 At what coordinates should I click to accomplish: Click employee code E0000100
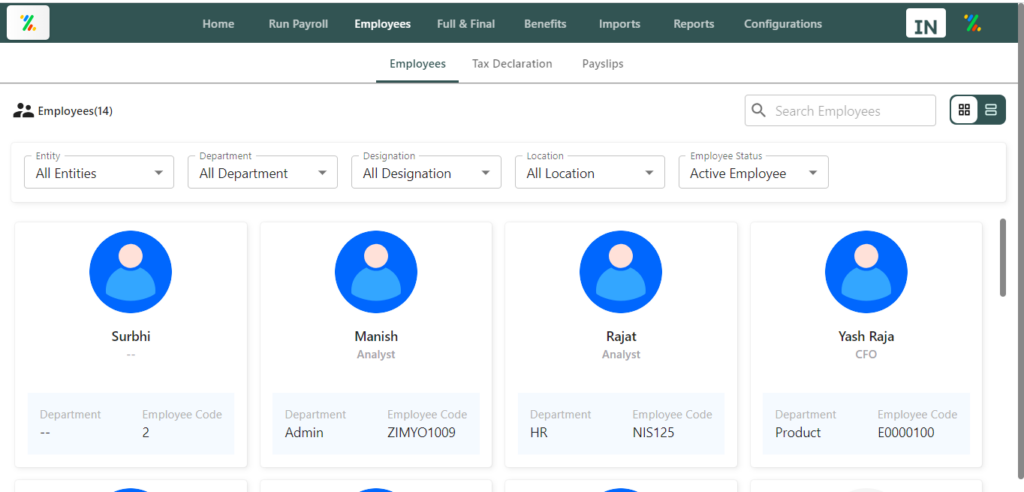[906, 432]
